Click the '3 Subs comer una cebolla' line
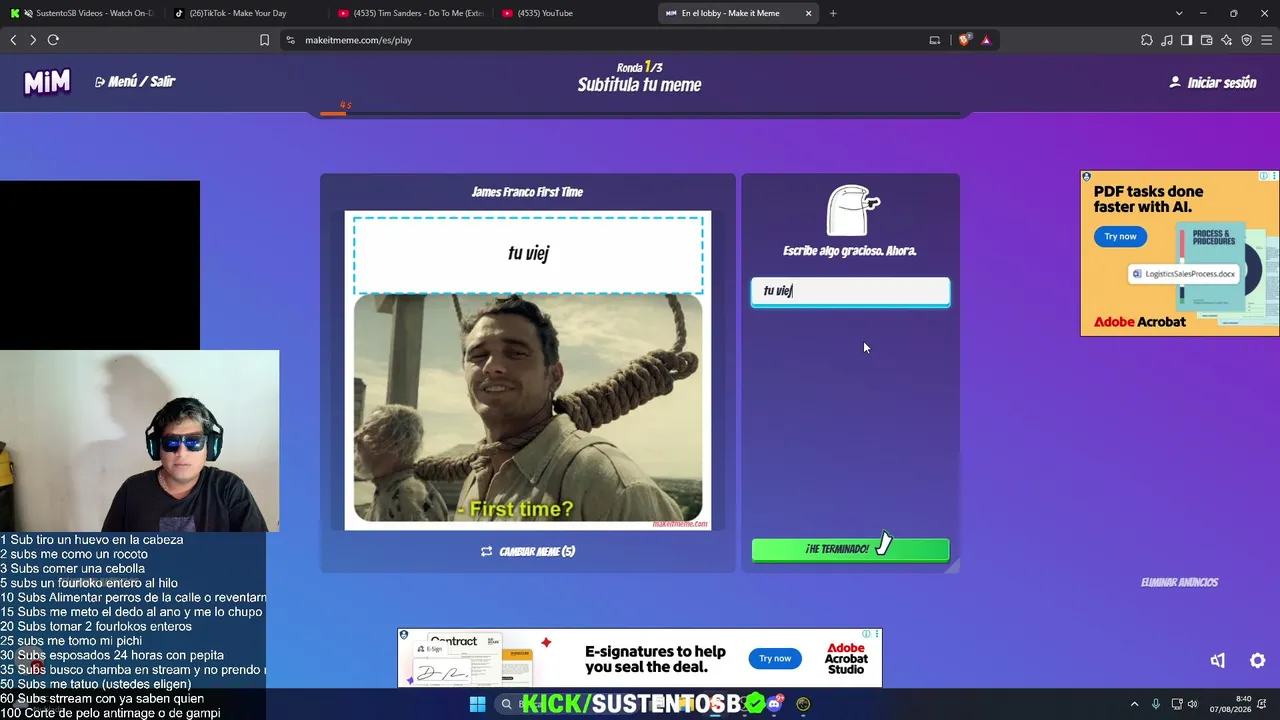The height and width of the screenshot is (720, 1280). coord(73,569)
